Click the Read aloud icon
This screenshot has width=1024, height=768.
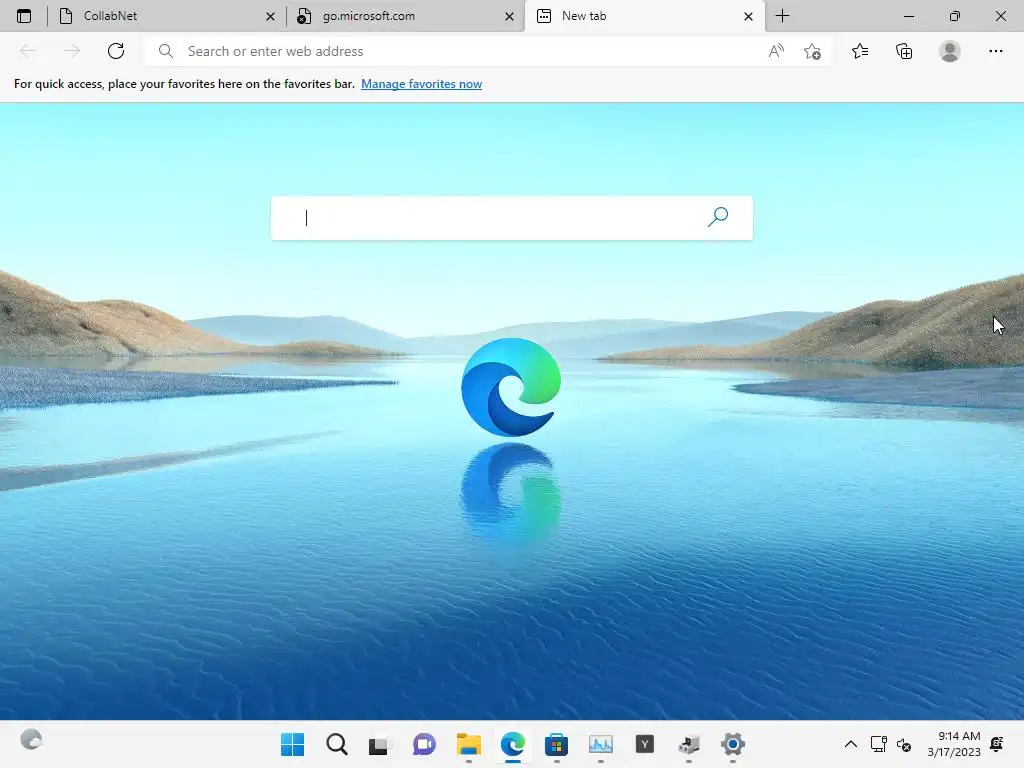(776, 51)
